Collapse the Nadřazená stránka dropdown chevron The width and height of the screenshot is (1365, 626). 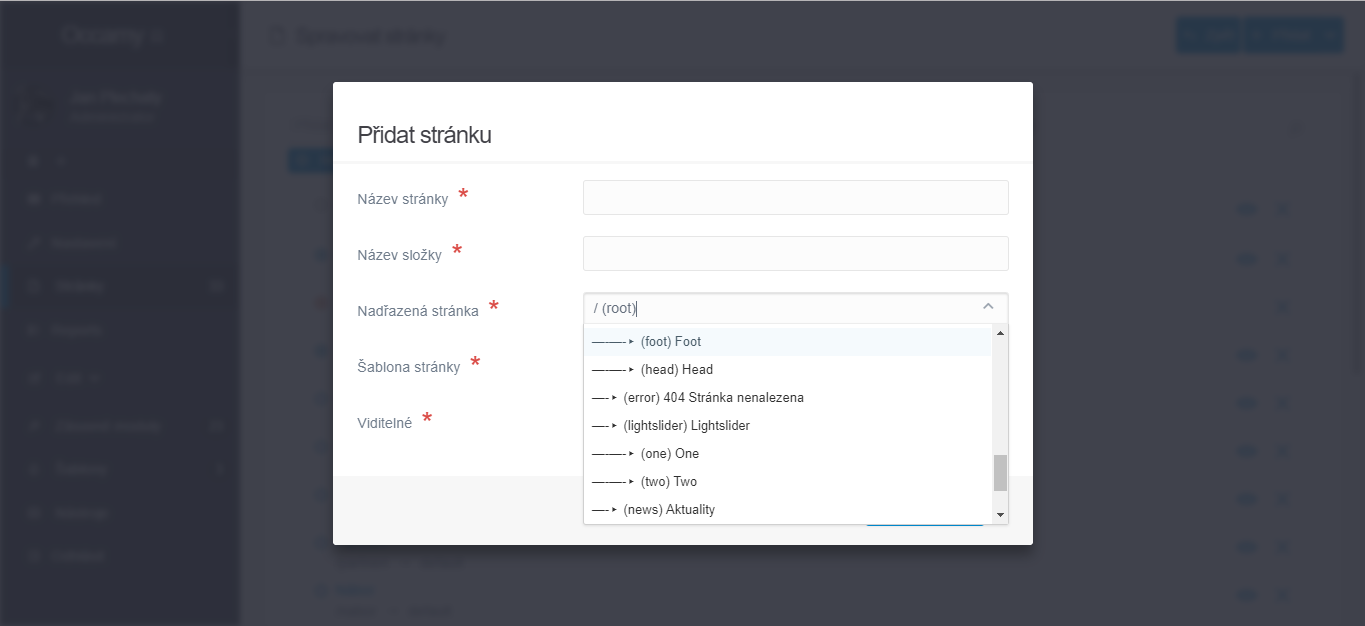click(x=988, y=307)
